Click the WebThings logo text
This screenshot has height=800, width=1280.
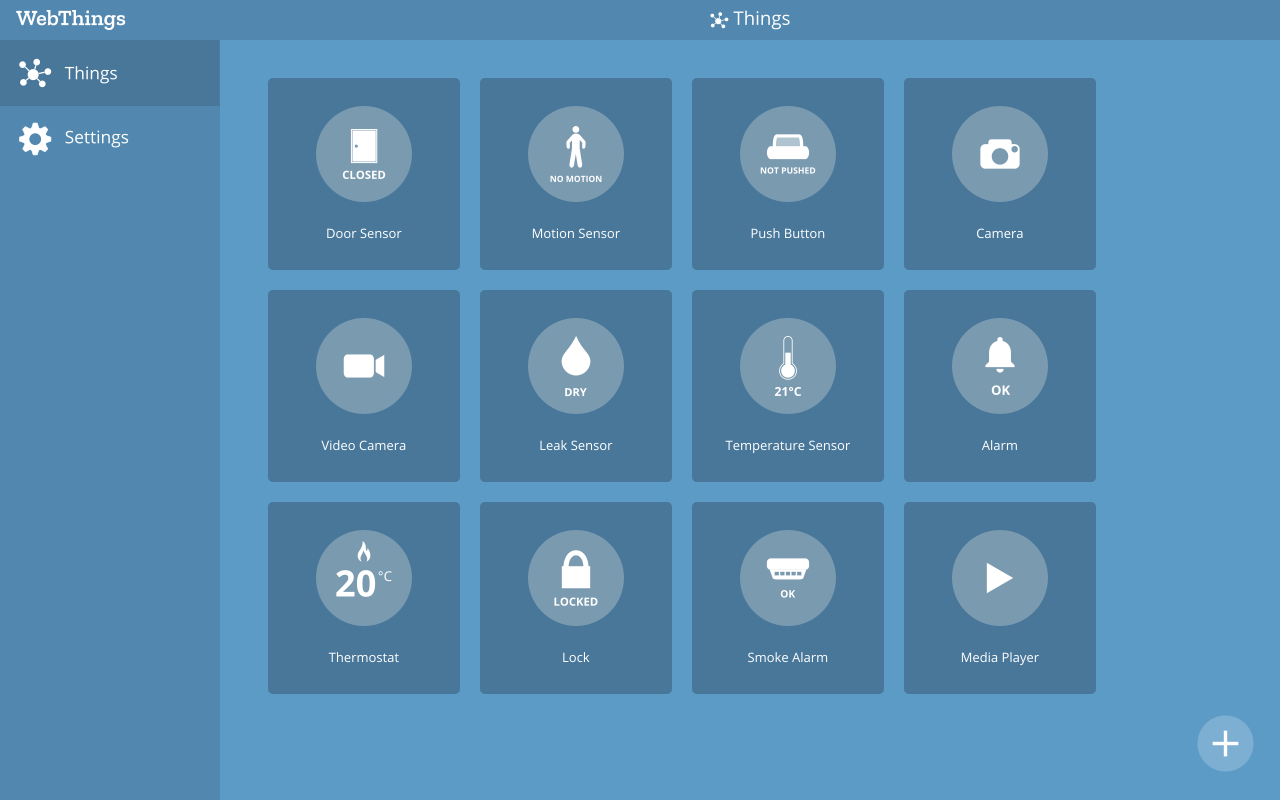[x=70, y=18]
